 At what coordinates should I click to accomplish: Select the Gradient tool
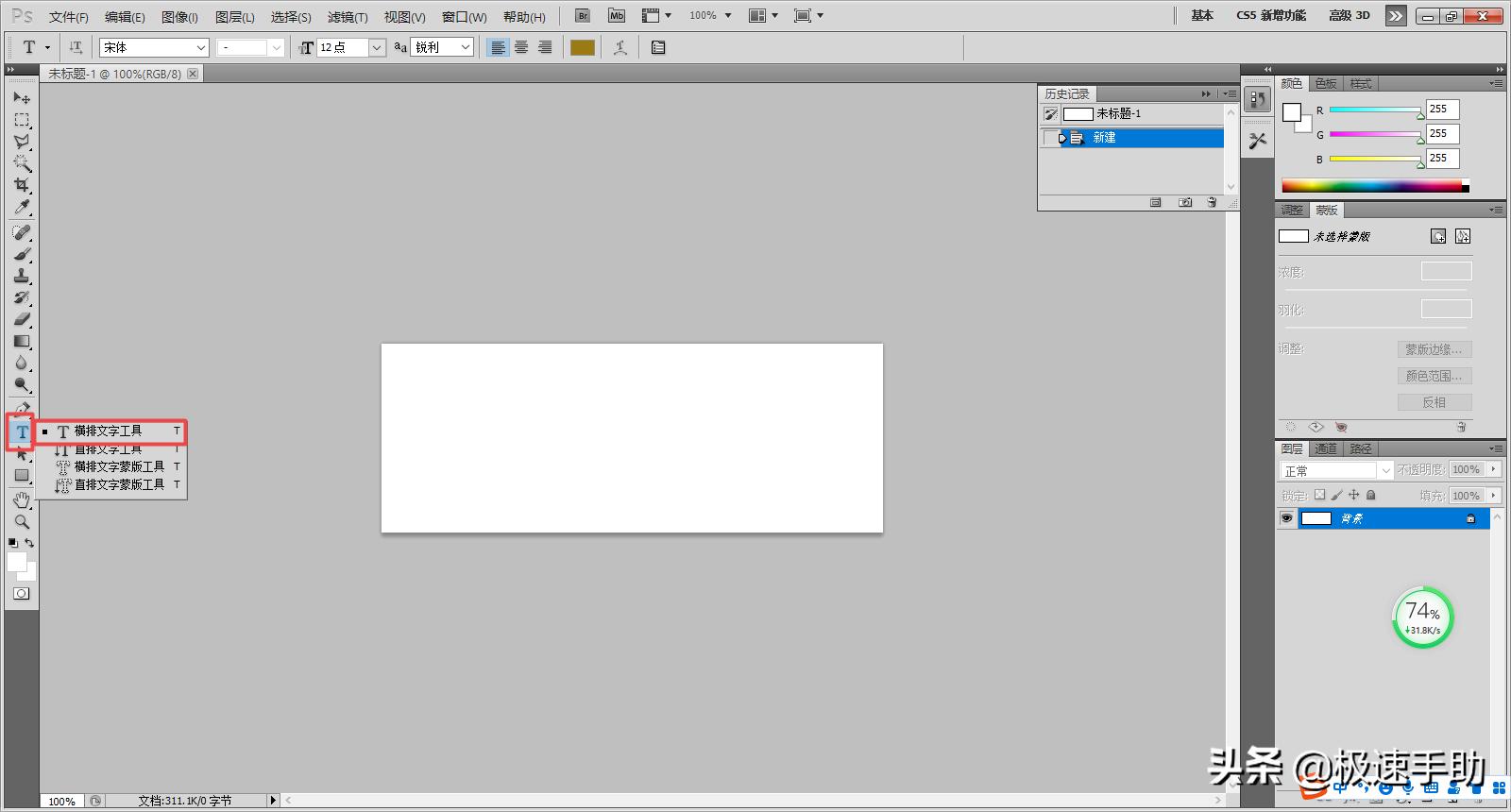21,342
